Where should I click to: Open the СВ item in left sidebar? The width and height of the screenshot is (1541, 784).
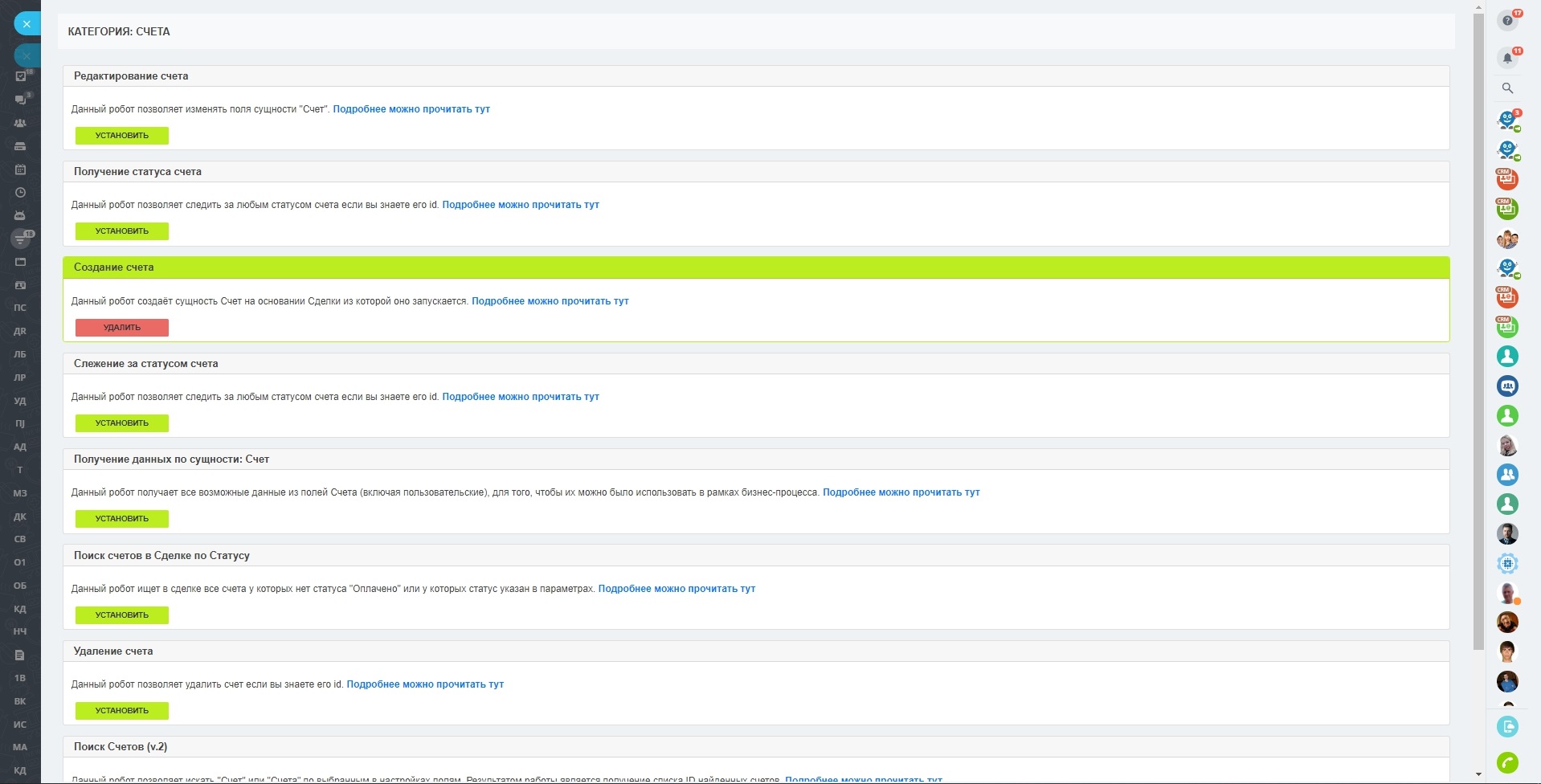[20, 539]
